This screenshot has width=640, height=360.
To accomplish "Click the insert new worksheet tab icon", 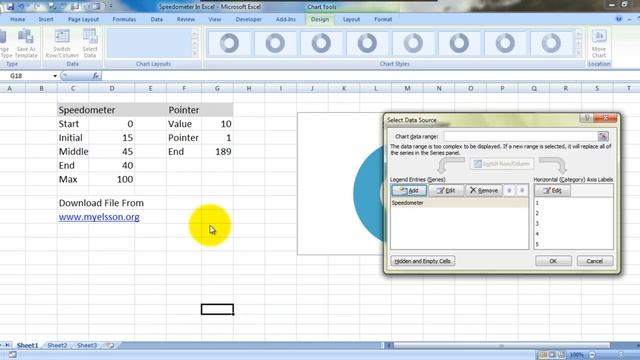I will coord(110,345).
